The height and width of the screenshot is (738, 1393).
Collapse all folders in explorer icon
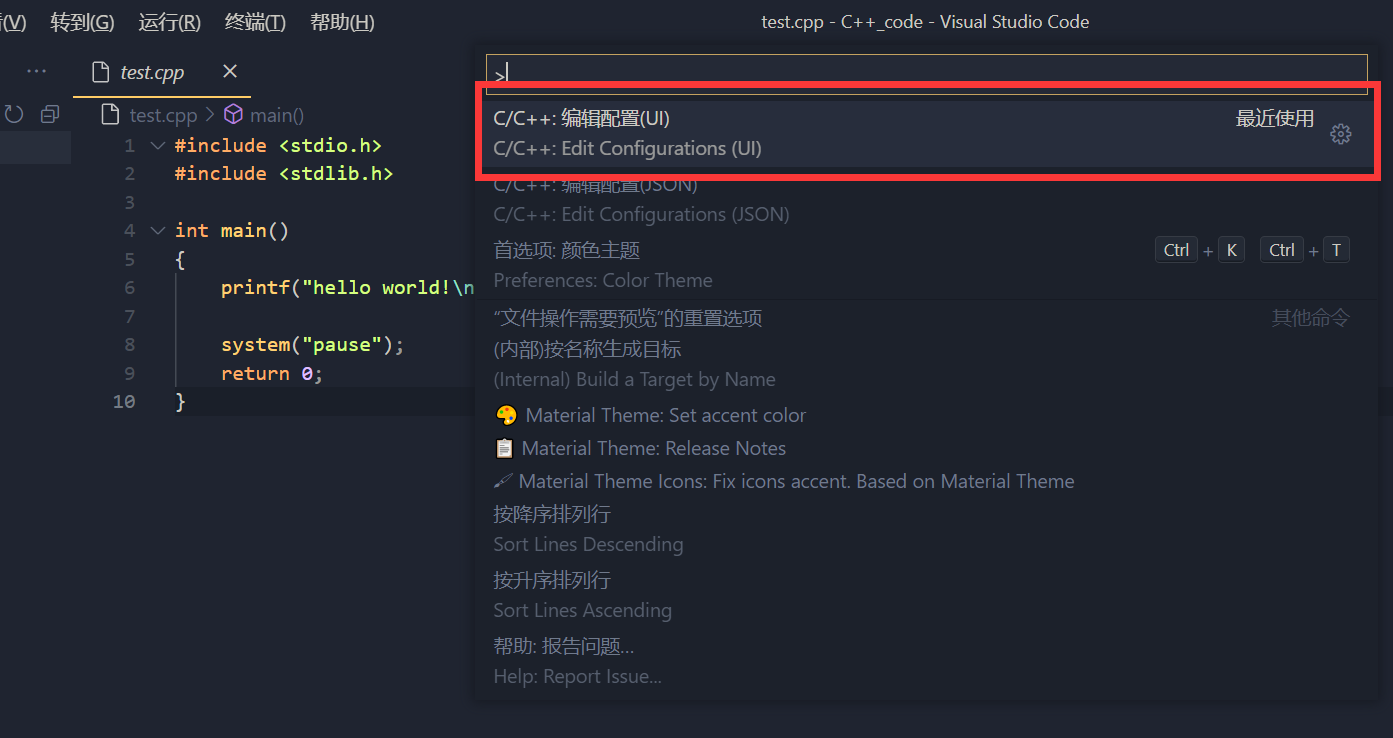50,114
